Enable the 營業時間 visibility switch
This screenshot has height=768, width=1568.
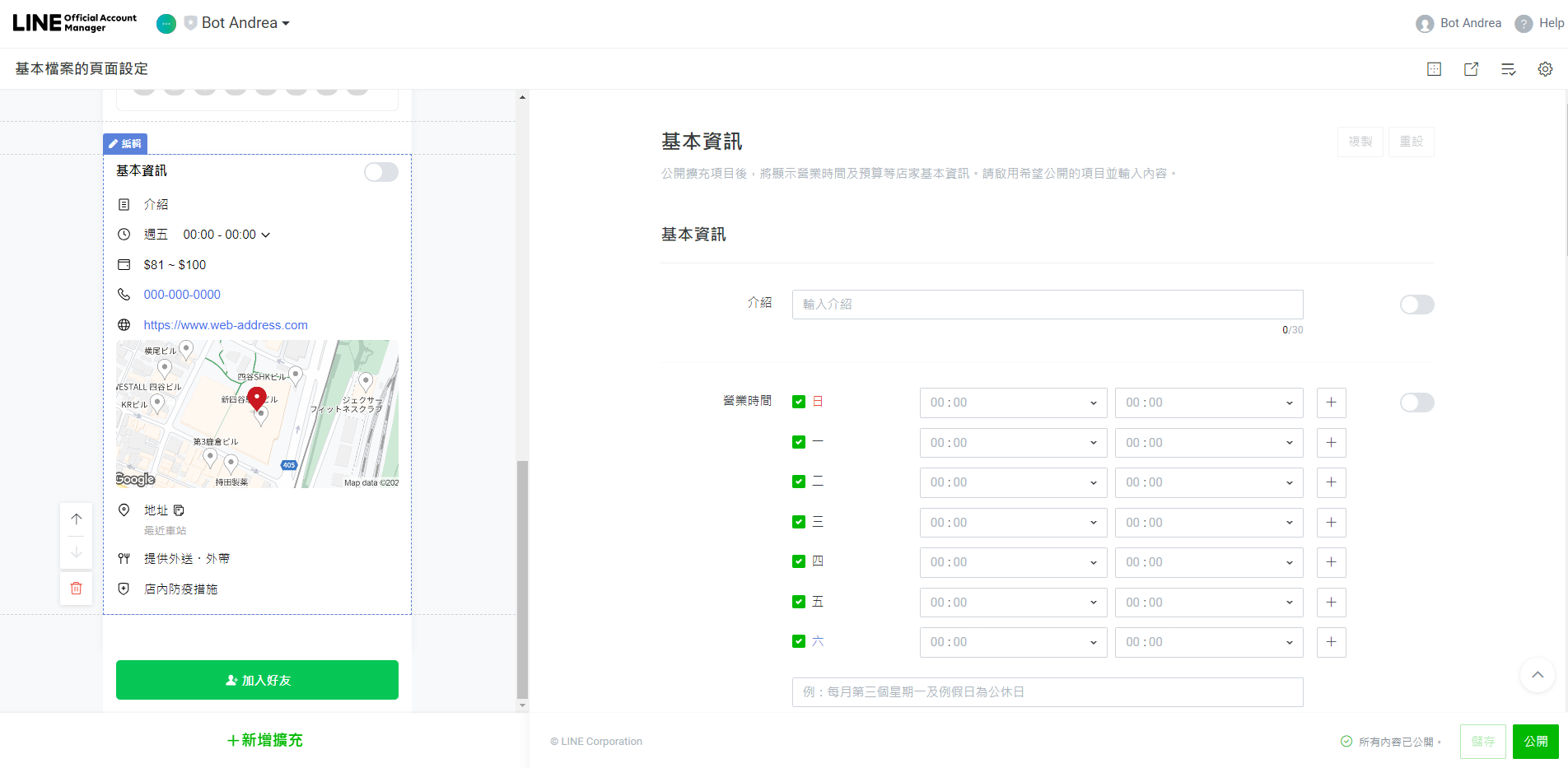pos(1416,403)
